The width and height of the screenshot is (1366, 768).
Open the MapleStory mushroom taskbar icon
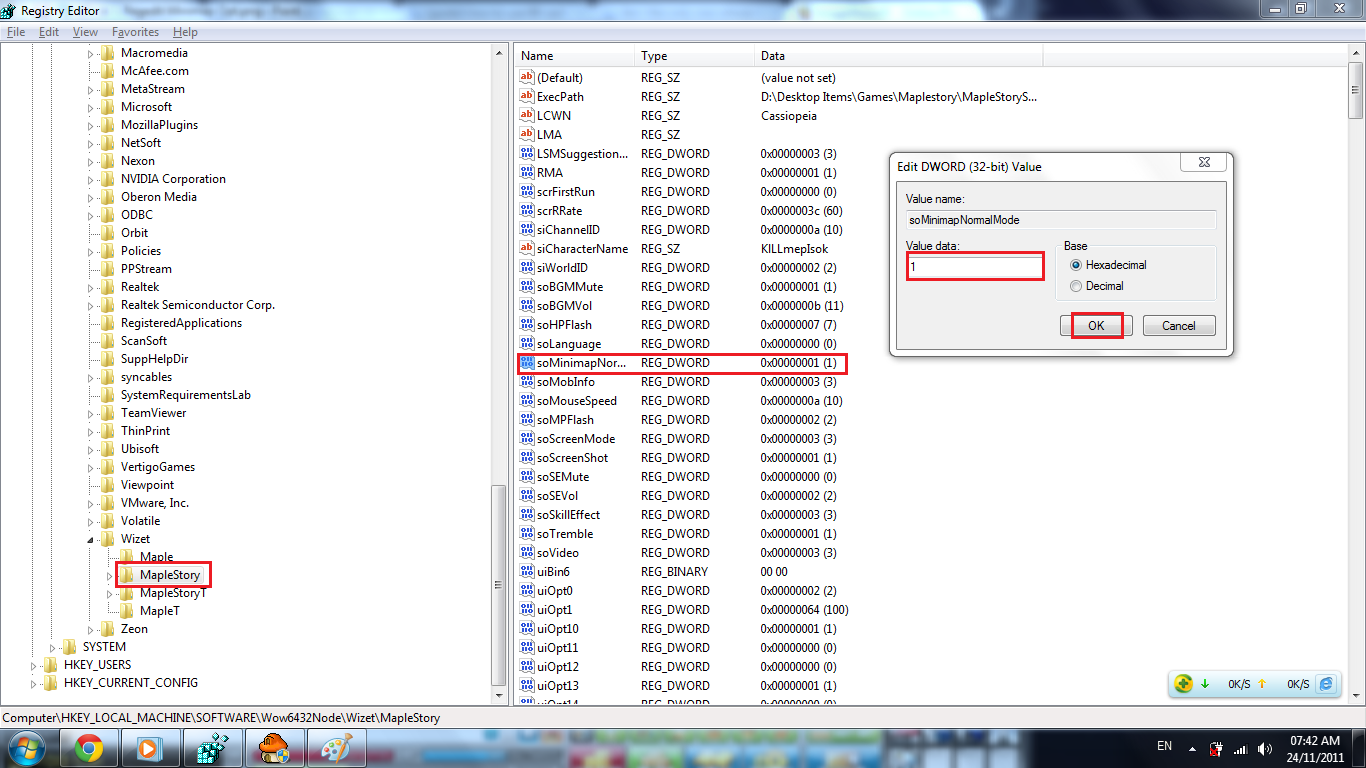[273, 748]
